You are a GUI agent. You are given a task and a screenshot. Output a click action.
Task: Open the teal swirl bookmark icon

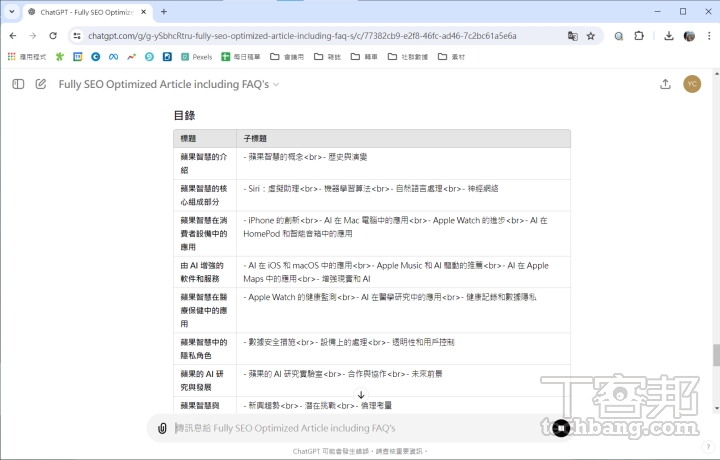tap(149, 56)
